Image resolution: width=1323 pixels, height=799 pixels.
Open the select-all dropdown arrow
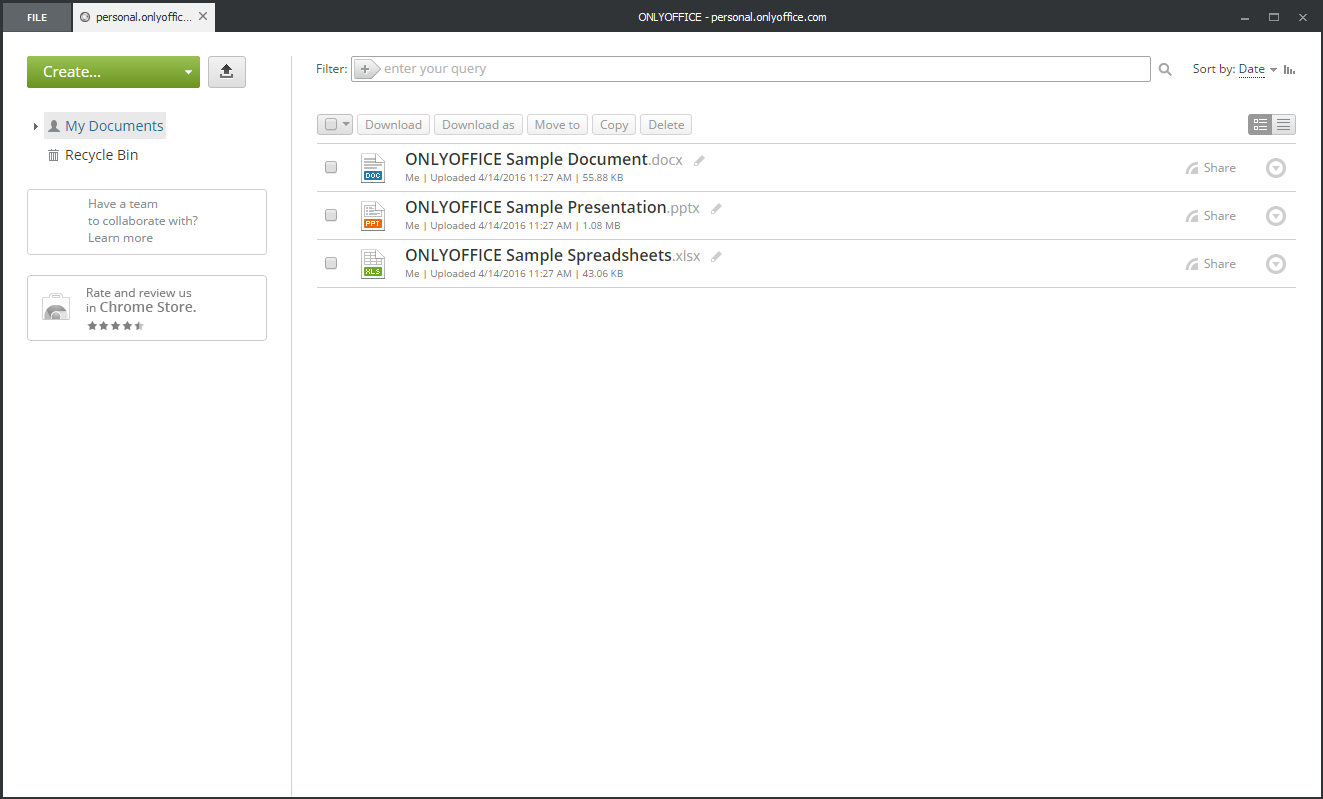tap(346, 125)
